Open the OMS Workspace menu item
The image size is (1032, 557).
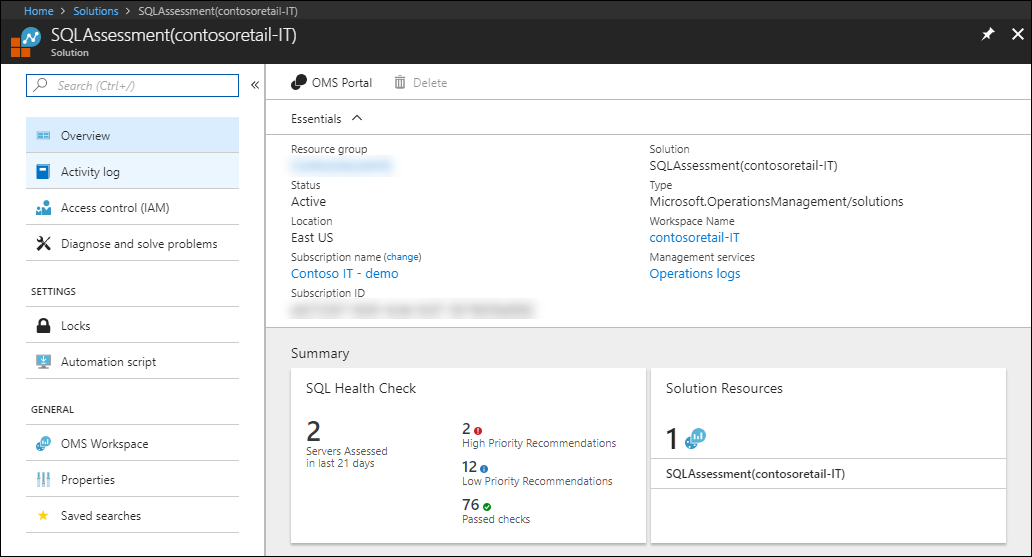click(x=104, y=444)
